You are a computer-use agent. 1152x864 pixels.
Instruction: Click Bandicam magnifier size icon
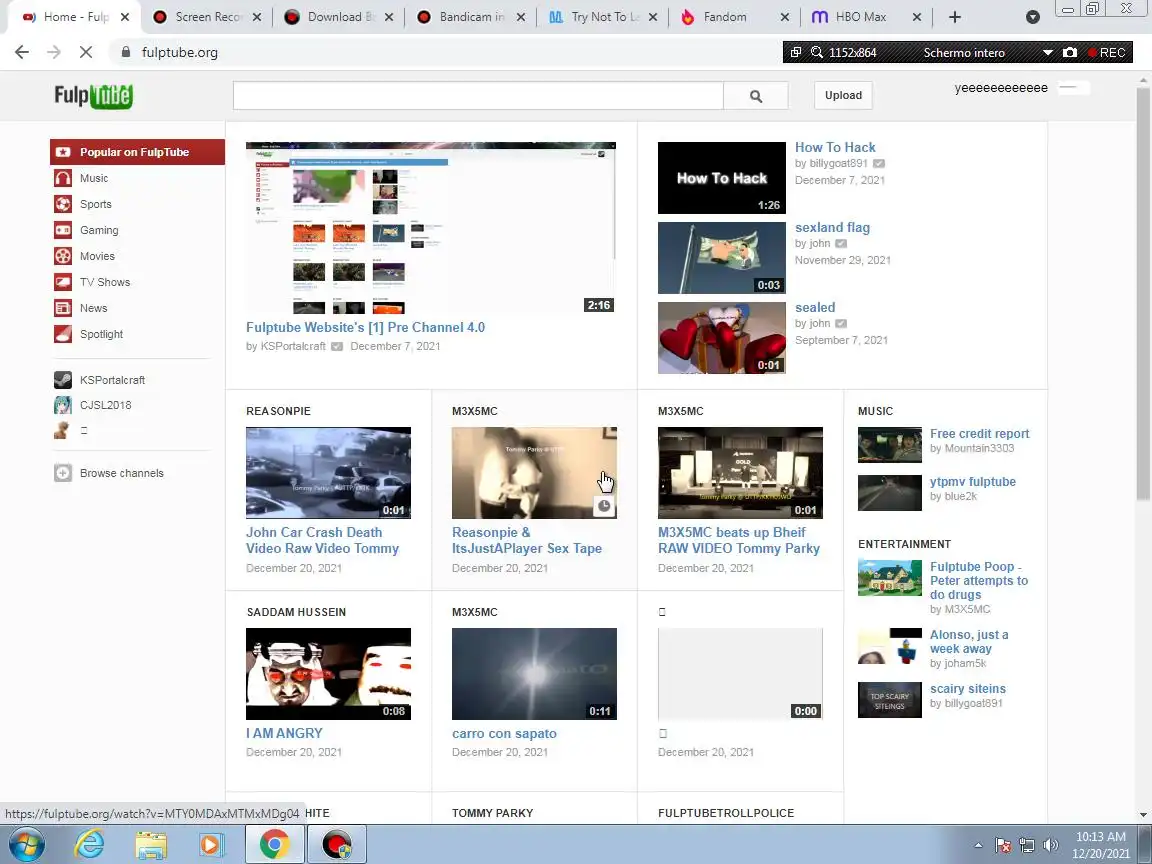[816, 52]
